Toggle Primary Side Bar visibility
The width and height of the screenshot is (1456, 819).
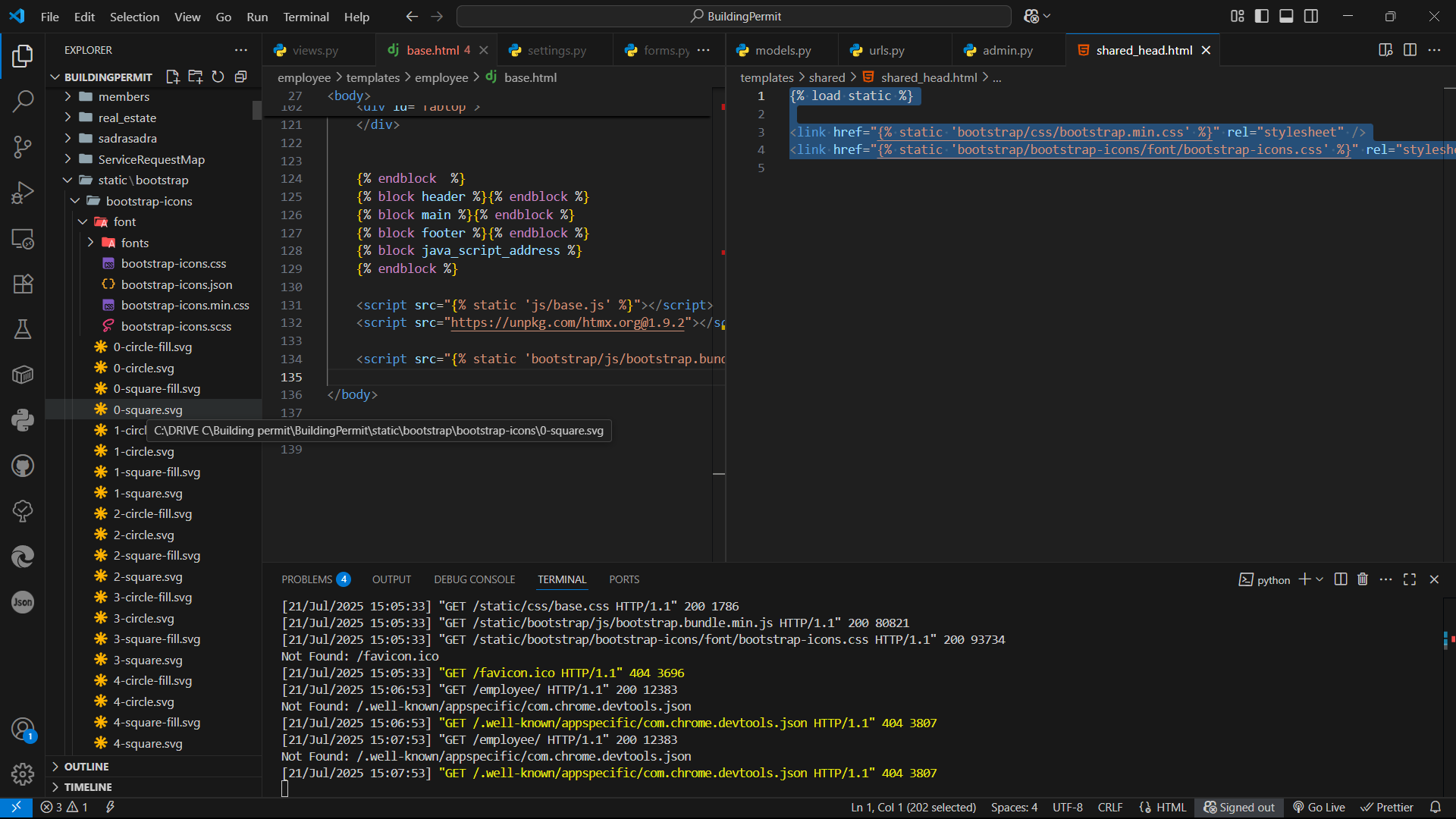(x=1262, y=16)
